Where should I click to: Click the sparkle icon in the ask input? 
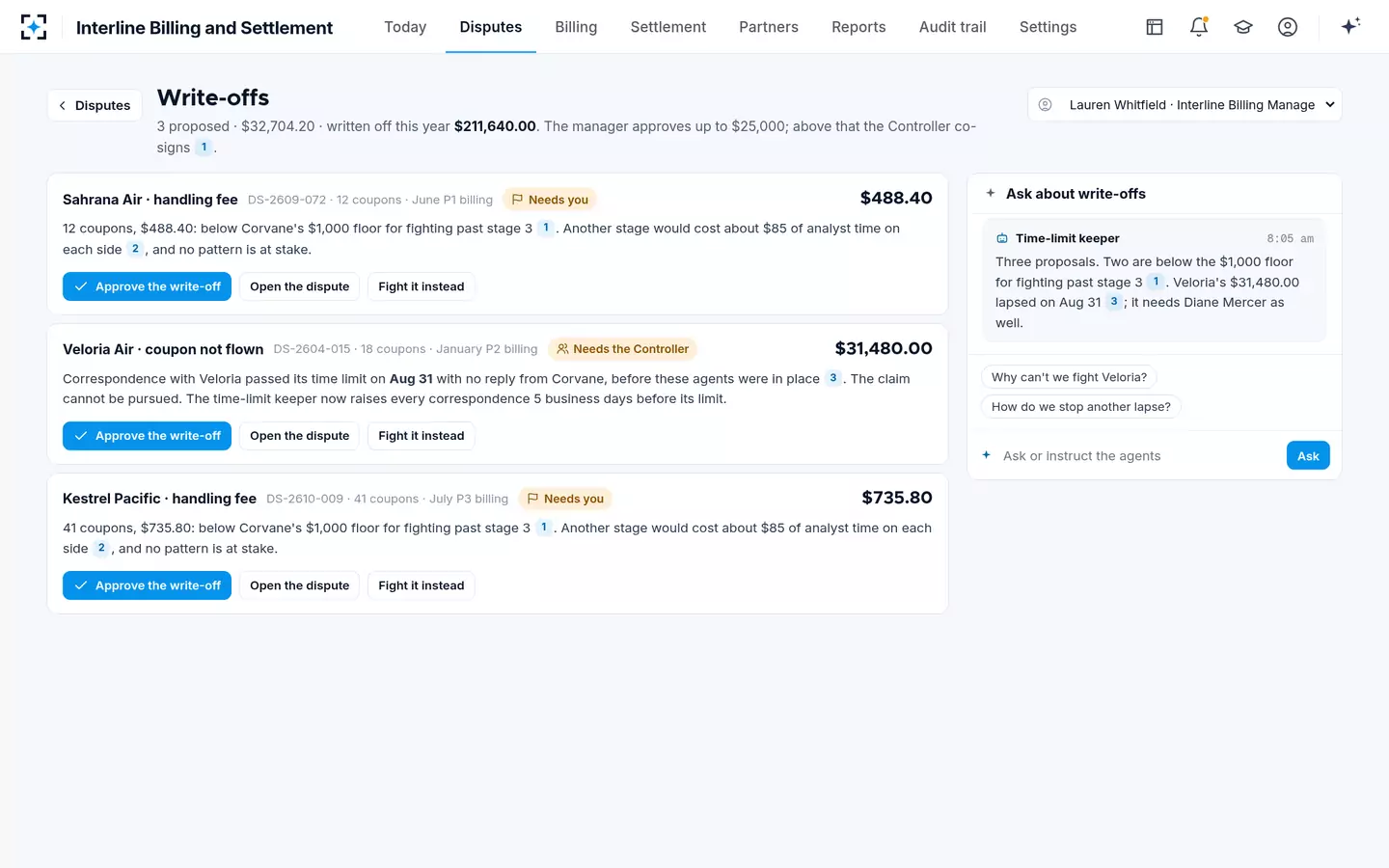(x=987, y=455)
